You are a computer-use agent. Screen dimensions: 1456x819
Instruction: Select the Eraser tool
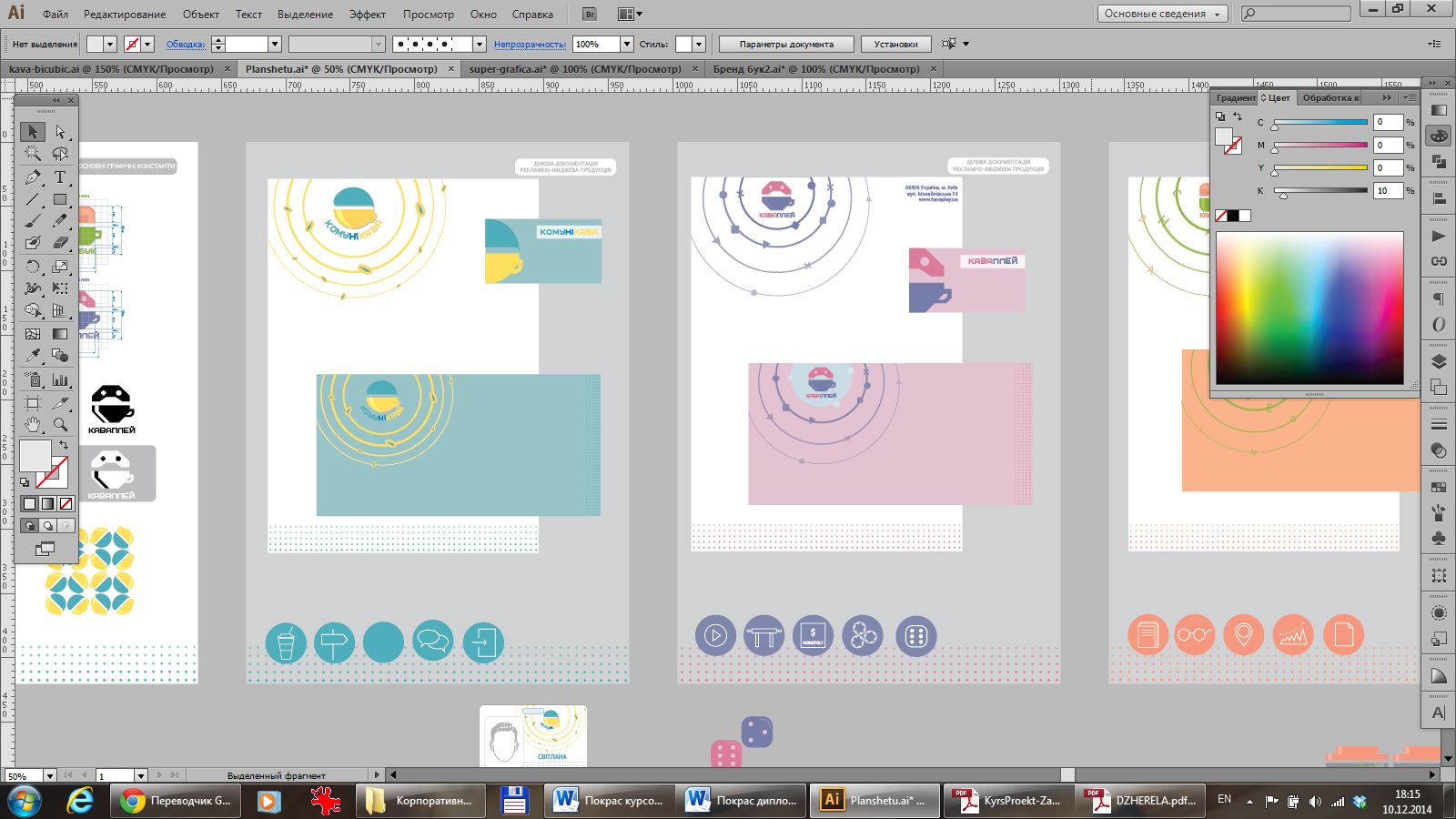(60, 243)
